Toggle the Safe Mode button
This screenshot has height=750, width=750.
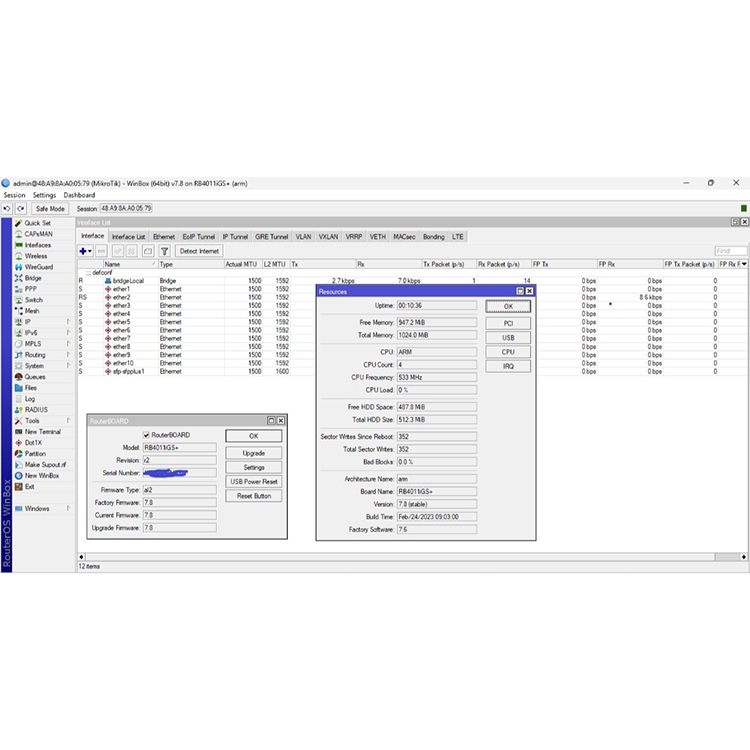coord(49,208)
